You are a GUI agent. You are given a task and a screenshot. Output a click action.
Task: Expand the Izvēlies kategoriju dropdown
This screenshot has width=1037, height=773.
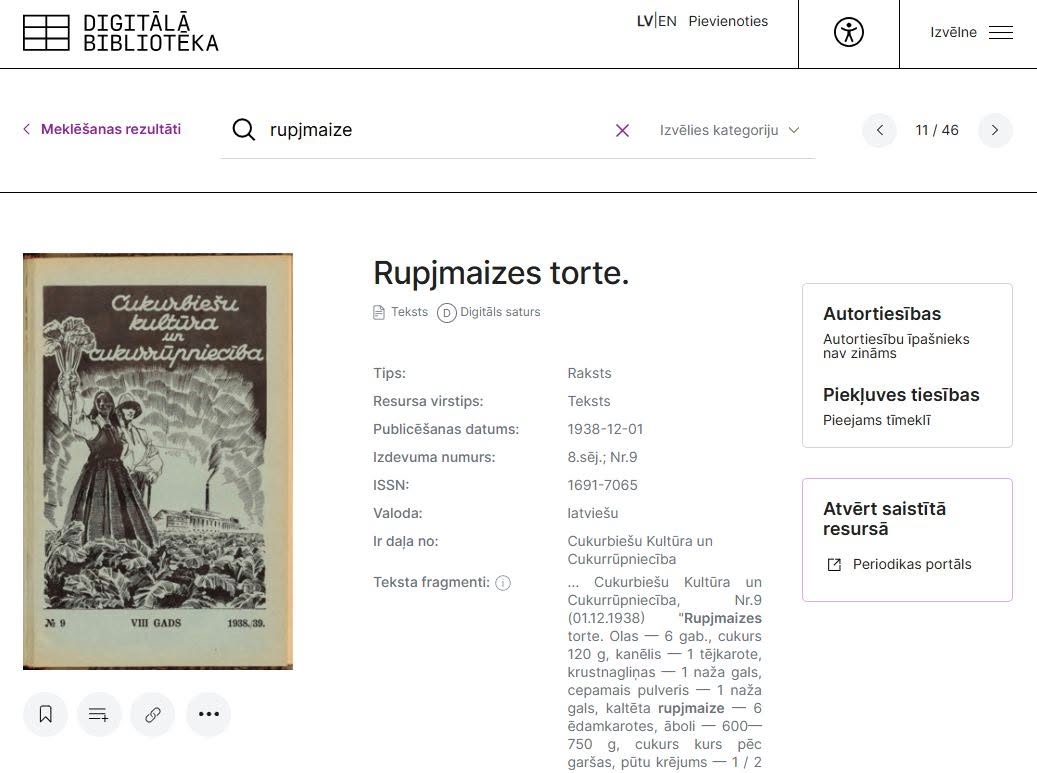[729, 130]
